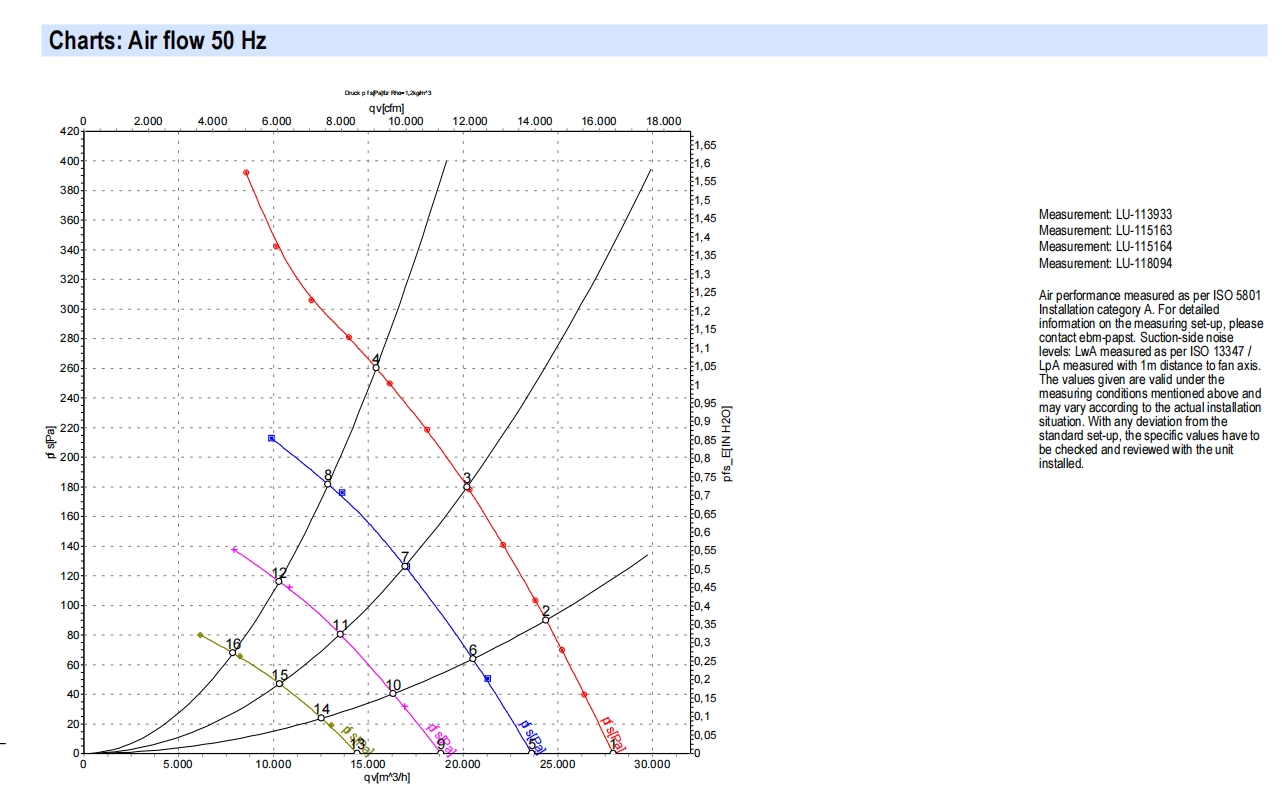The width and height of the screenshot is (1282, 797).
Task: Click the '1,05' tick on the IN H2O axis
Action: pos(704,367)
